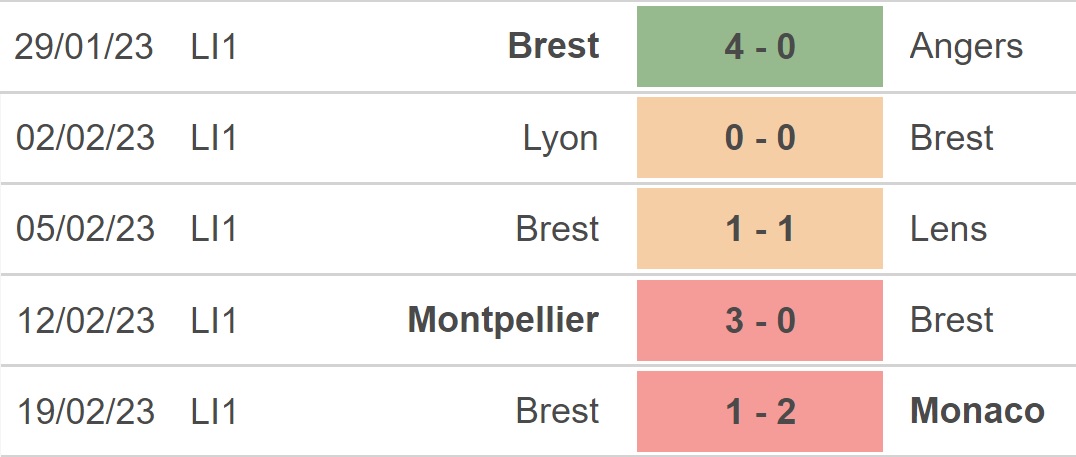Click the bold Montpellier team name
The height and width of the screenshot is (457, 1076).
503,320
